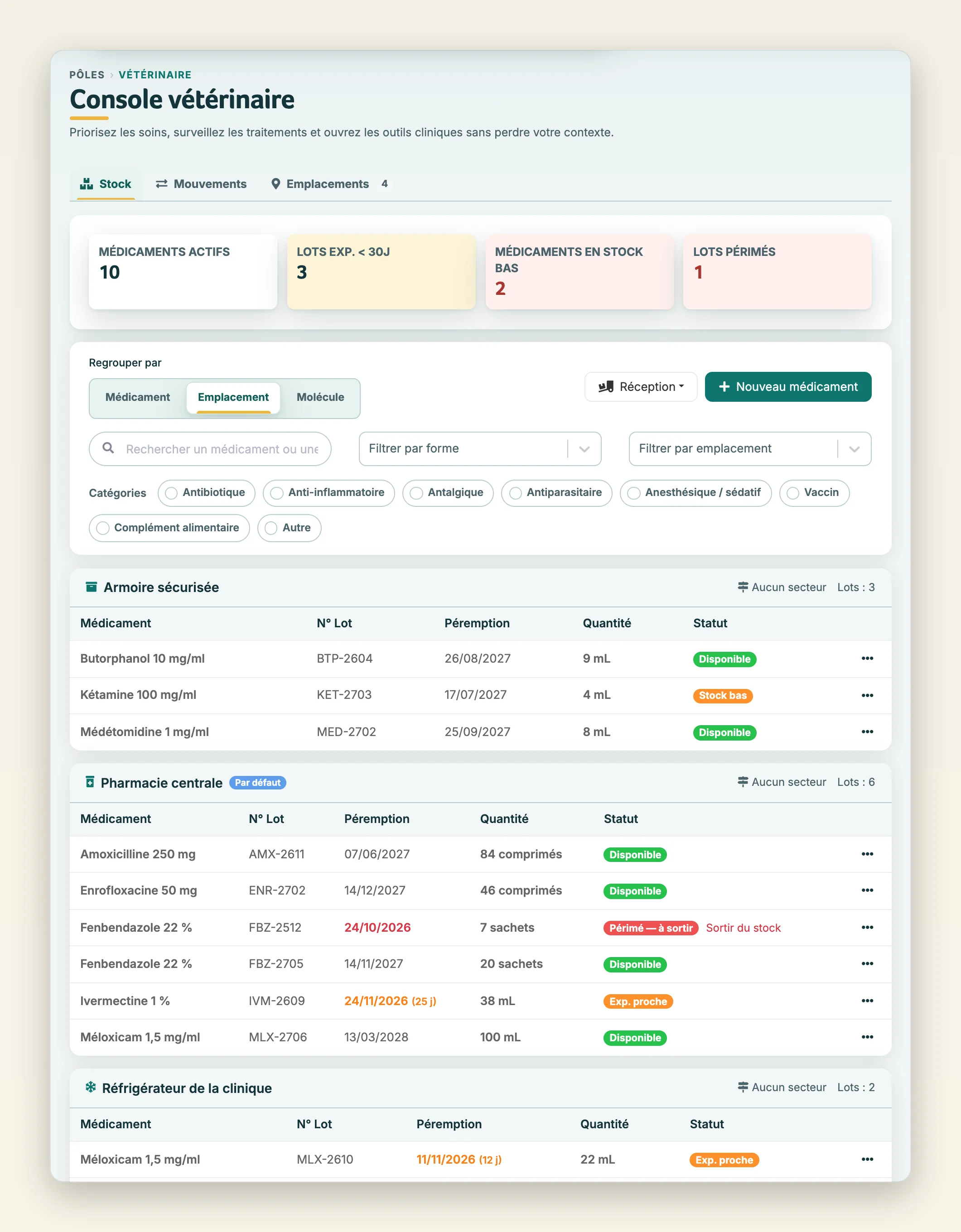Click the Lots périmés summary card
Image resolution: width=961 pixels, height=1232 pixels.
coord(777,271)
